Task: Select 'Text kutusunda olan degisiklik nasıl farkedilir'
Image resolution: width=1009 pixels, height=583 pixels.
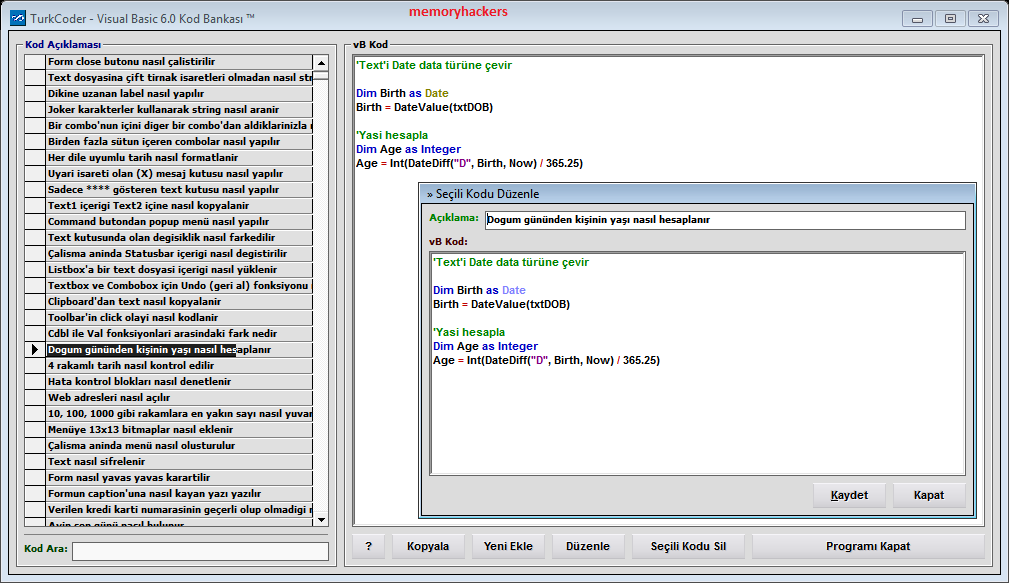Action: pos(179,237)
